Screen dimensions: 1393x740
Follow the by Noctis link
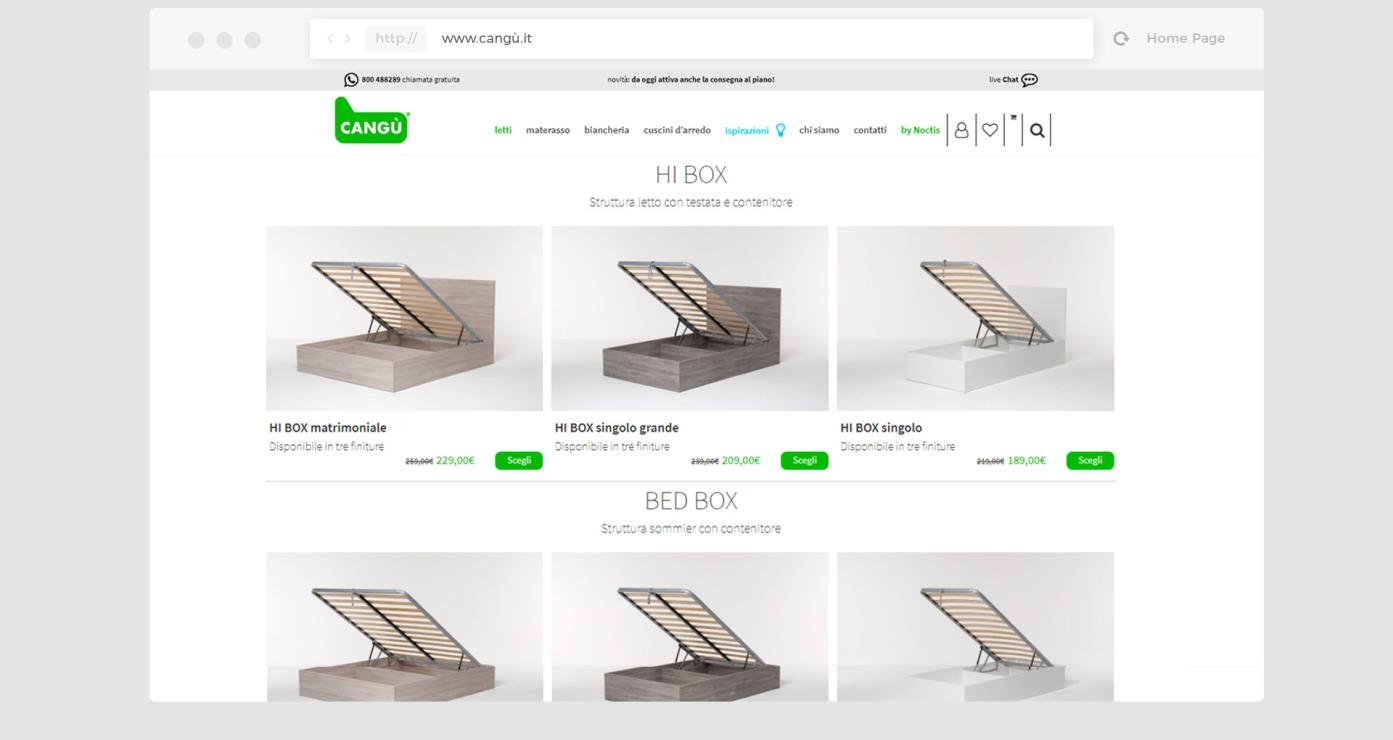pos(920,130)
